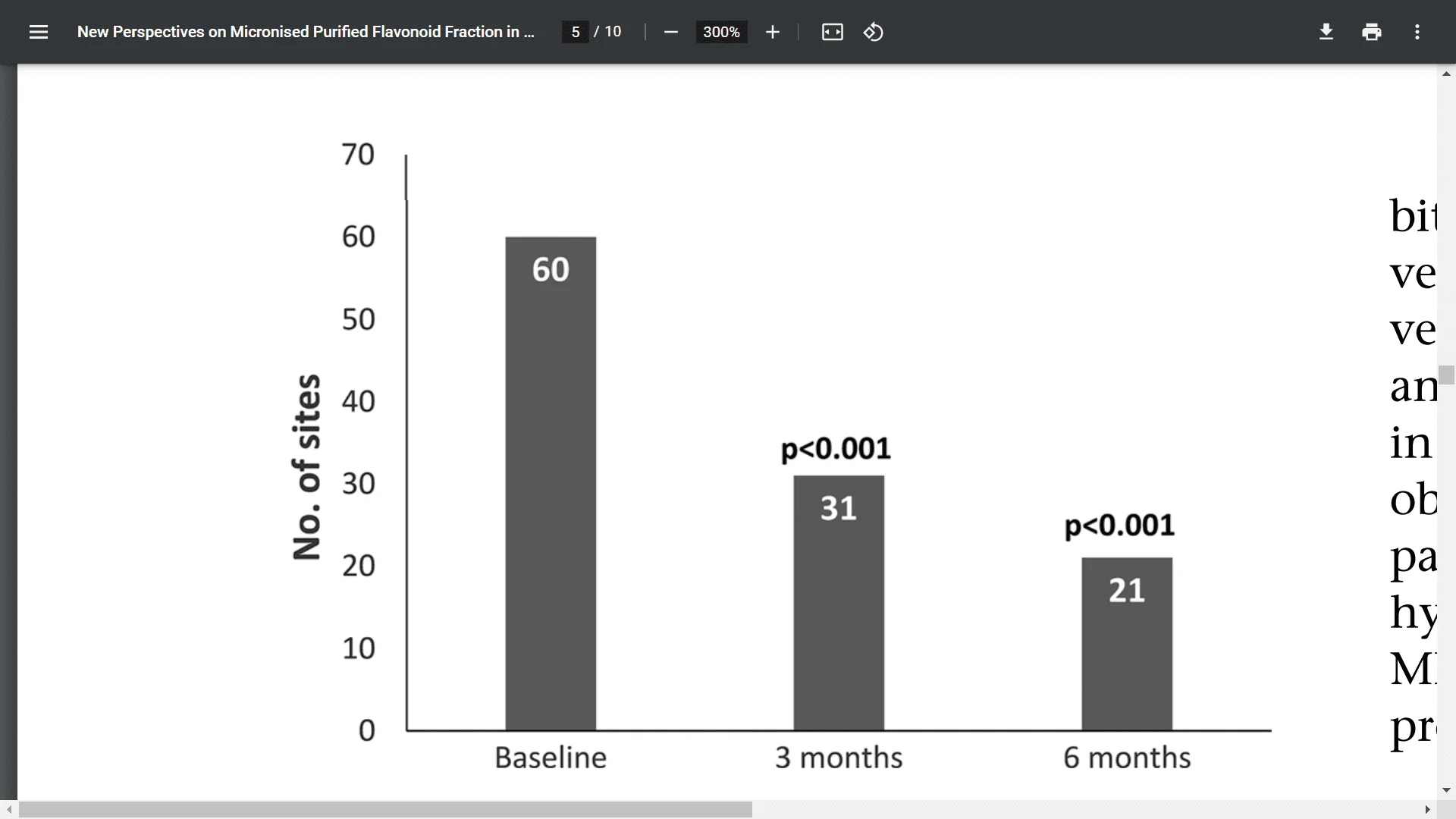Click the 6 months bar labeled 21
This screenshot has height=819, width=1456.
coord(1127,644)
